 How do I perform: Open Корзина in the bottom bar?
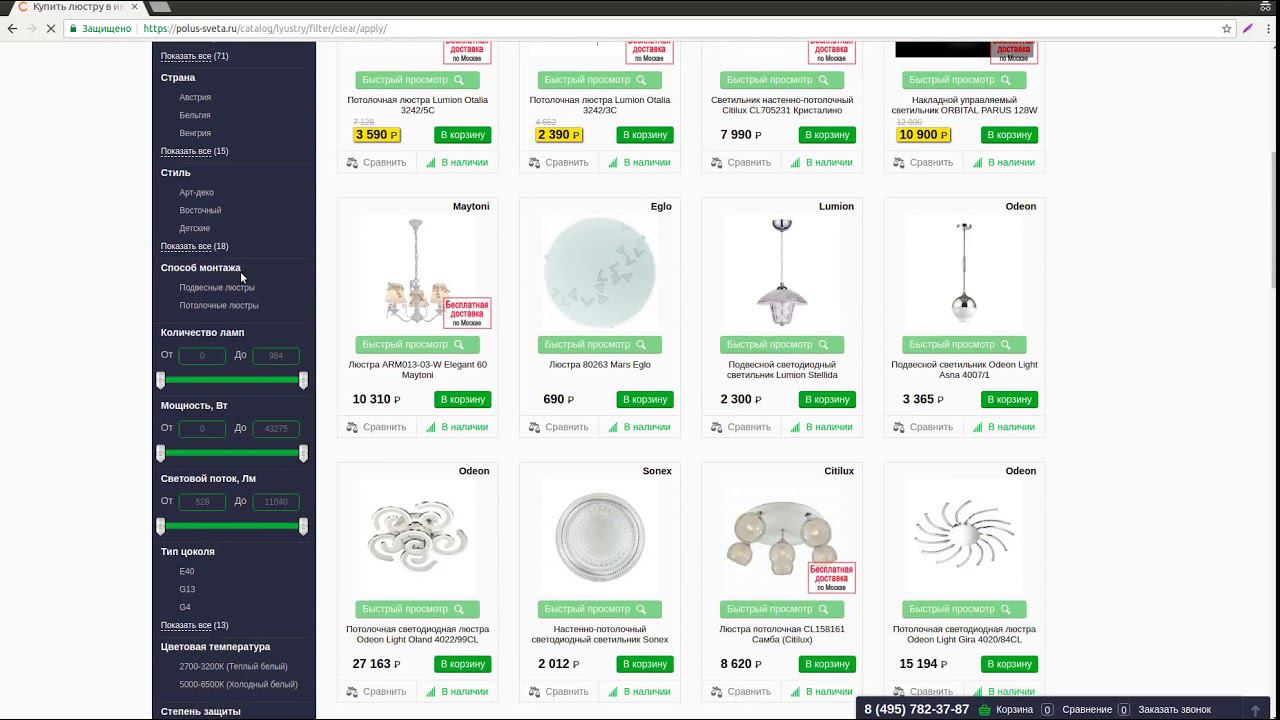(1015, 710)
